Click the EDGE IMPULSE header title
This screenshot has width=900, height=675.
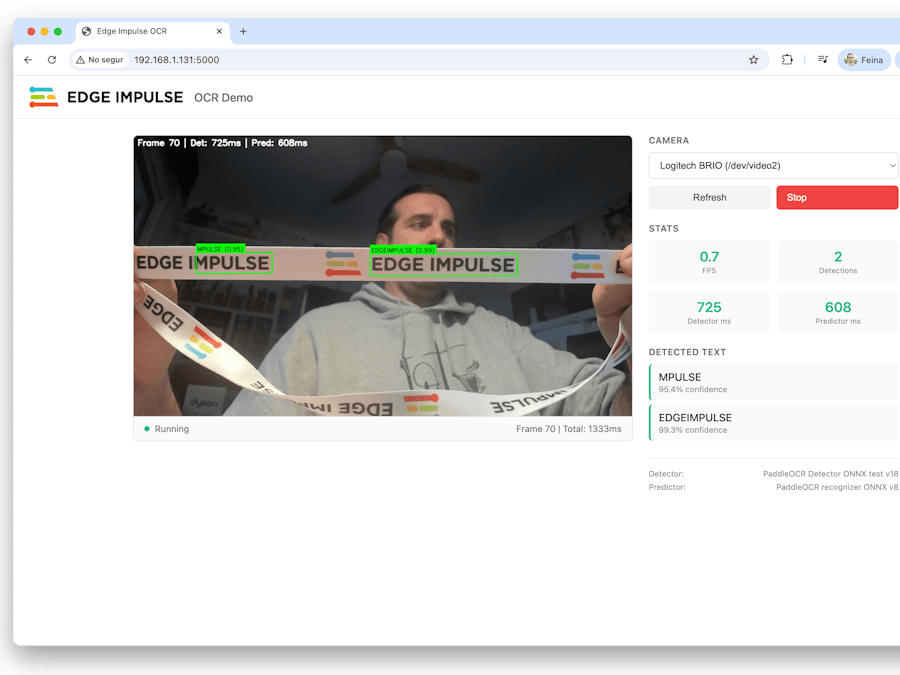[125, 97]
